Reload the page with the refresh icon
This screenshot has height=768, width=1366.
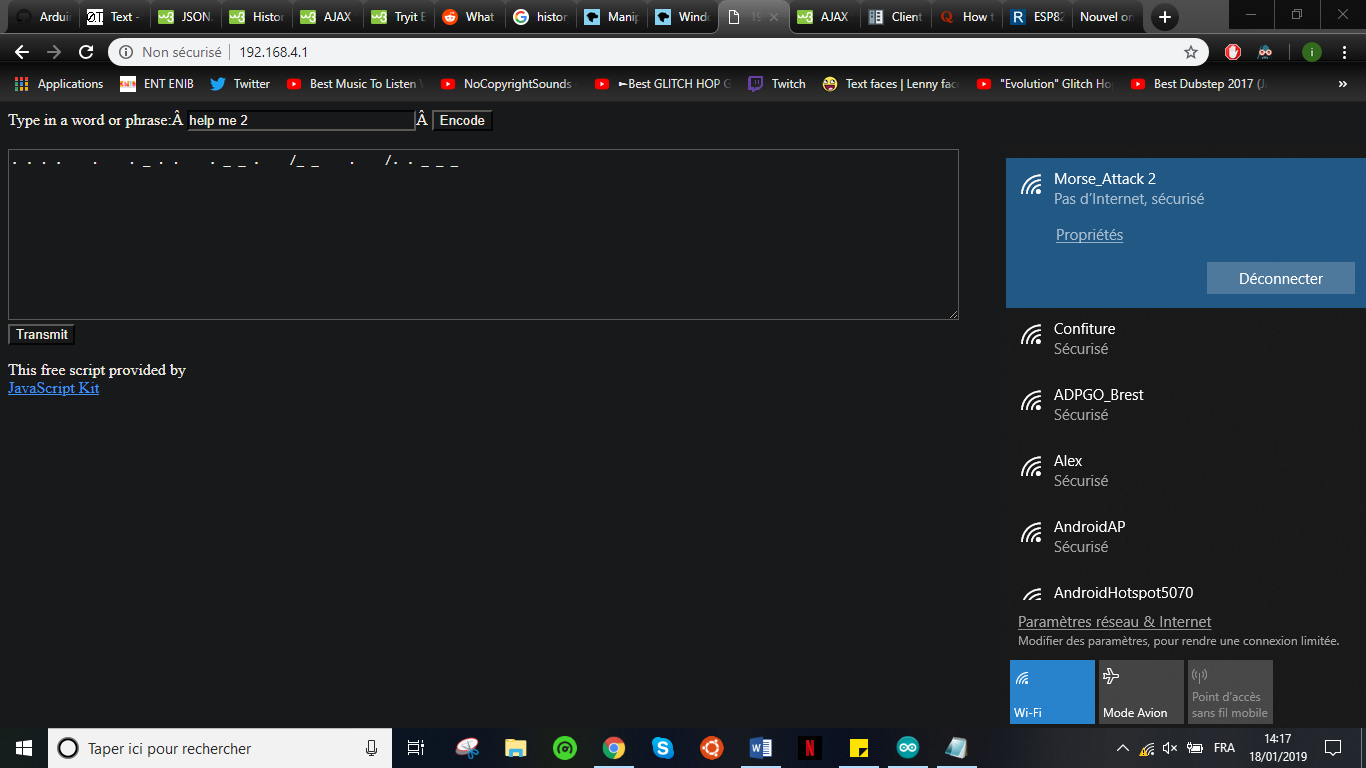(86, 52)
